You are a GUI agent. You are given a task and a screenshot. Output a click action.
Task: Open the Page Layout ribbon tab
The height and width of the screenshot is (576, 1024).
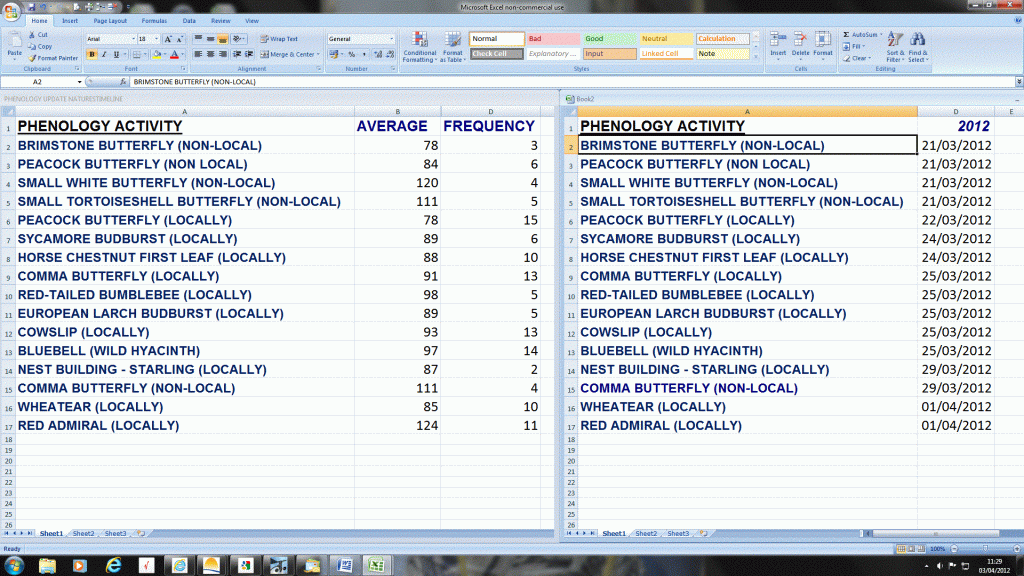[x=110, y=19]
